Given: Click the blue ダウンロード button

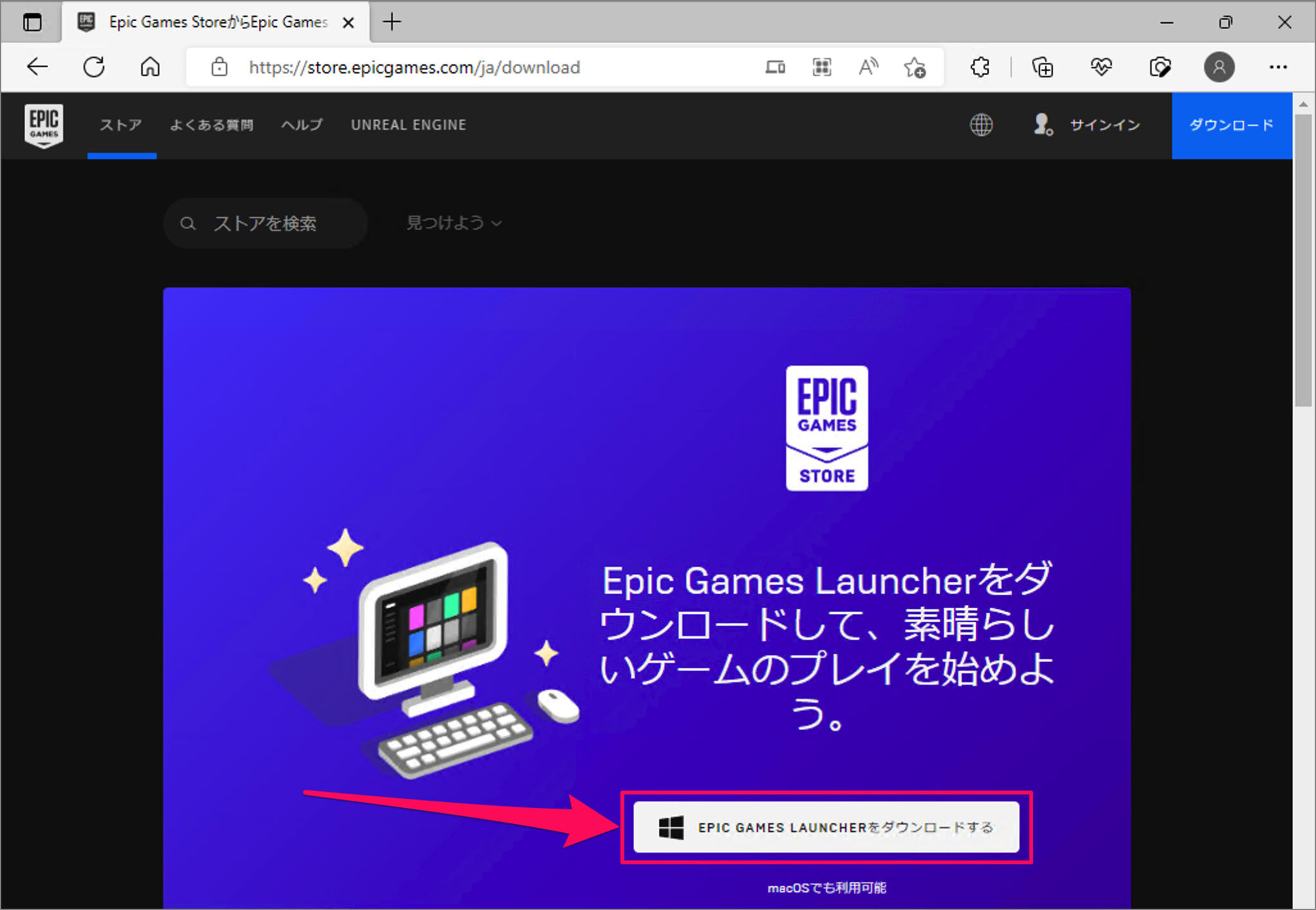Looking at the screenshot, I should tap(1232, 125).
